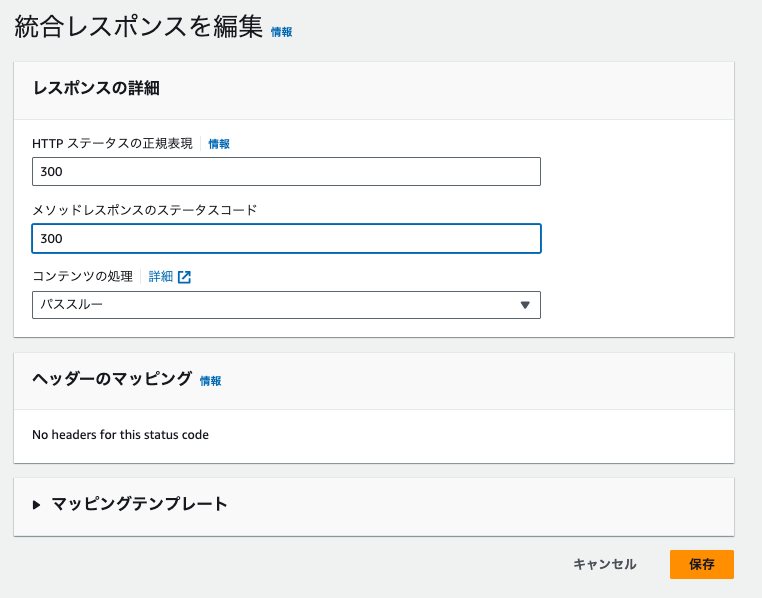Click the ヘッダーのマッピング section heading

(x=112, y=379)
